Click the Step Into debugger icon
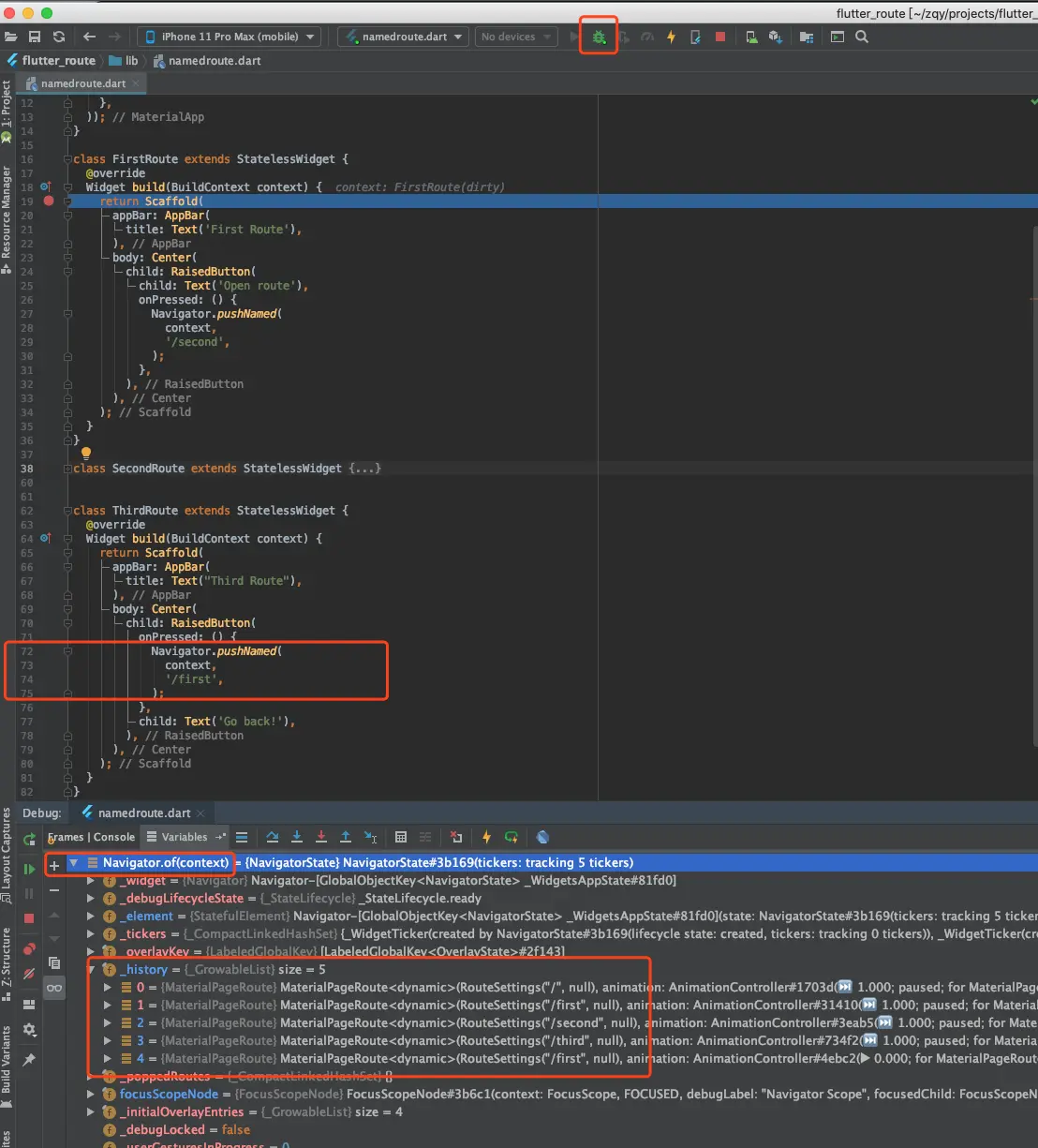Screen dimensions: 1038x1148 click(297, 837)
